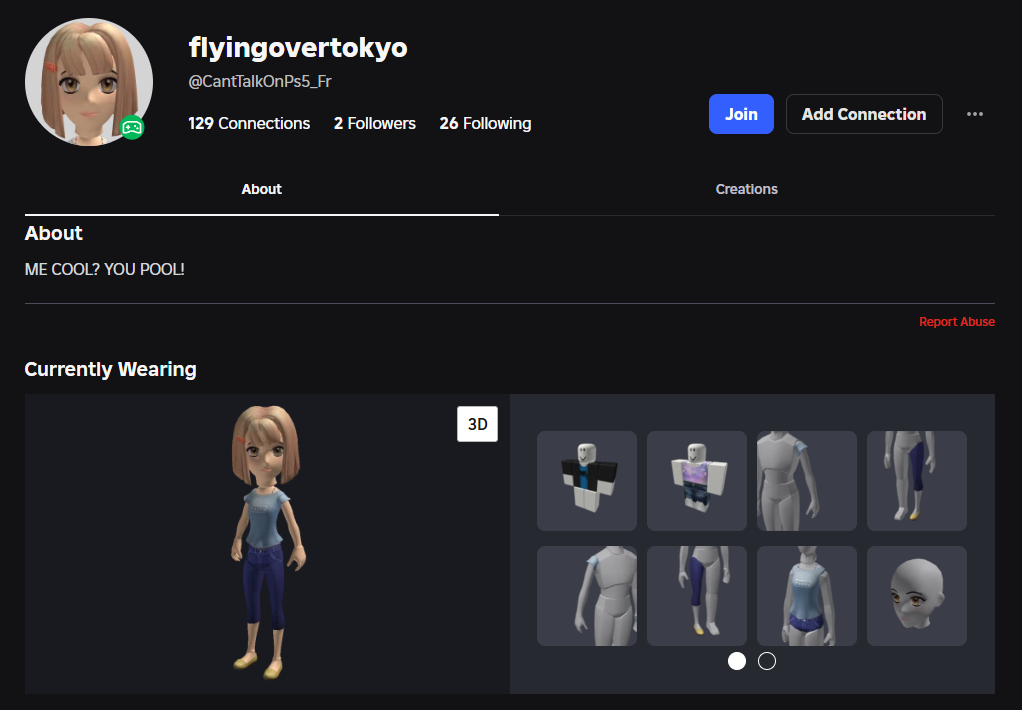Open the three-dots more options menu
Screen dimensions: 1022x710
click(975, 114)
